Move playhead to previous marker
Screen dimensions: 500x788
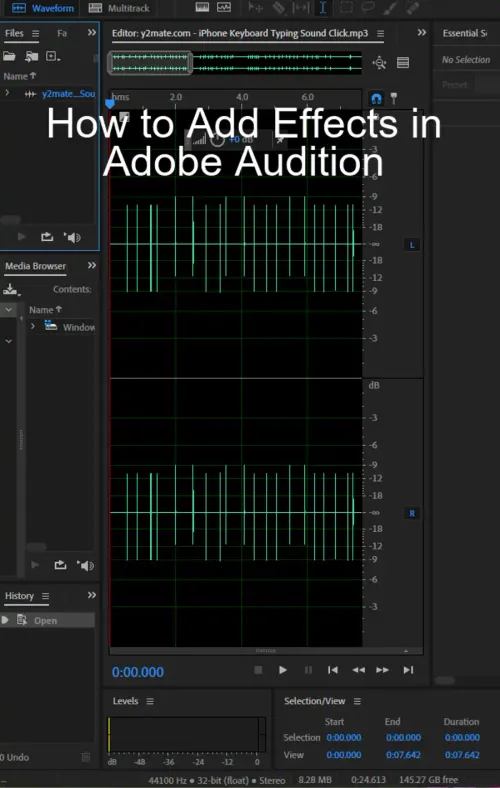[x=333, y=670]
